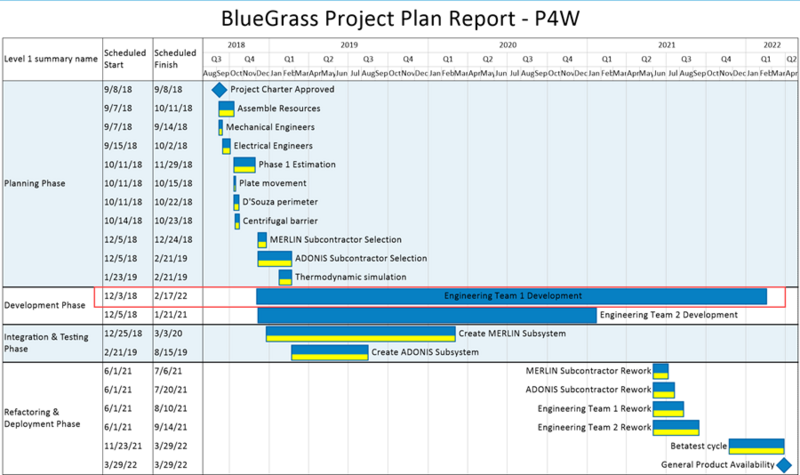Select the D'Souza perimeter task bar
800x475 pixels.
click(236, 203)
